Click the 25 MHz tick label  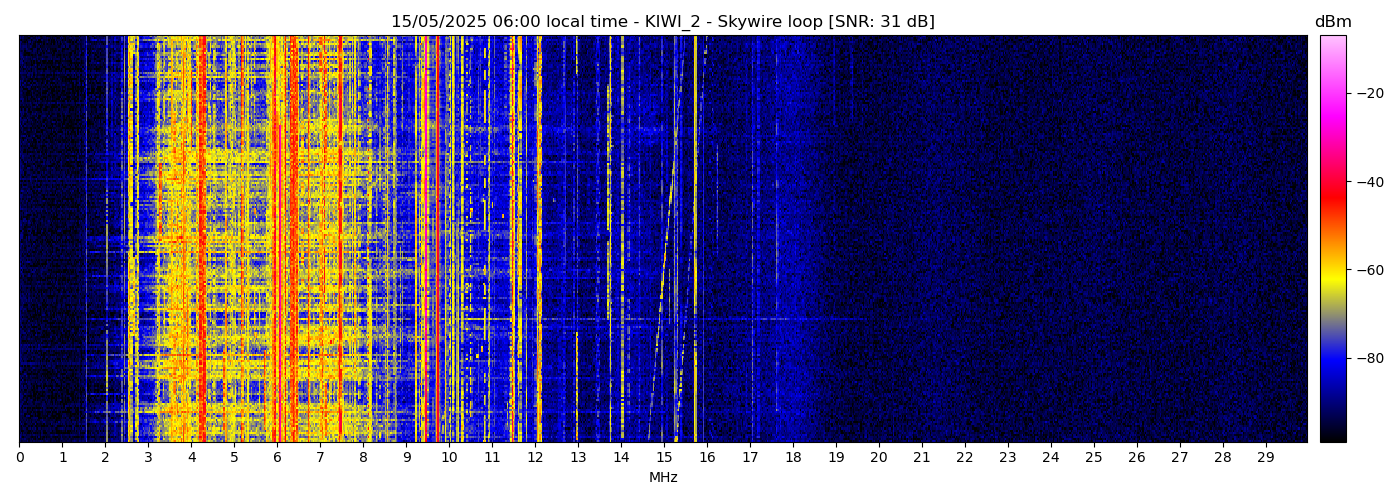(1094, 457)
